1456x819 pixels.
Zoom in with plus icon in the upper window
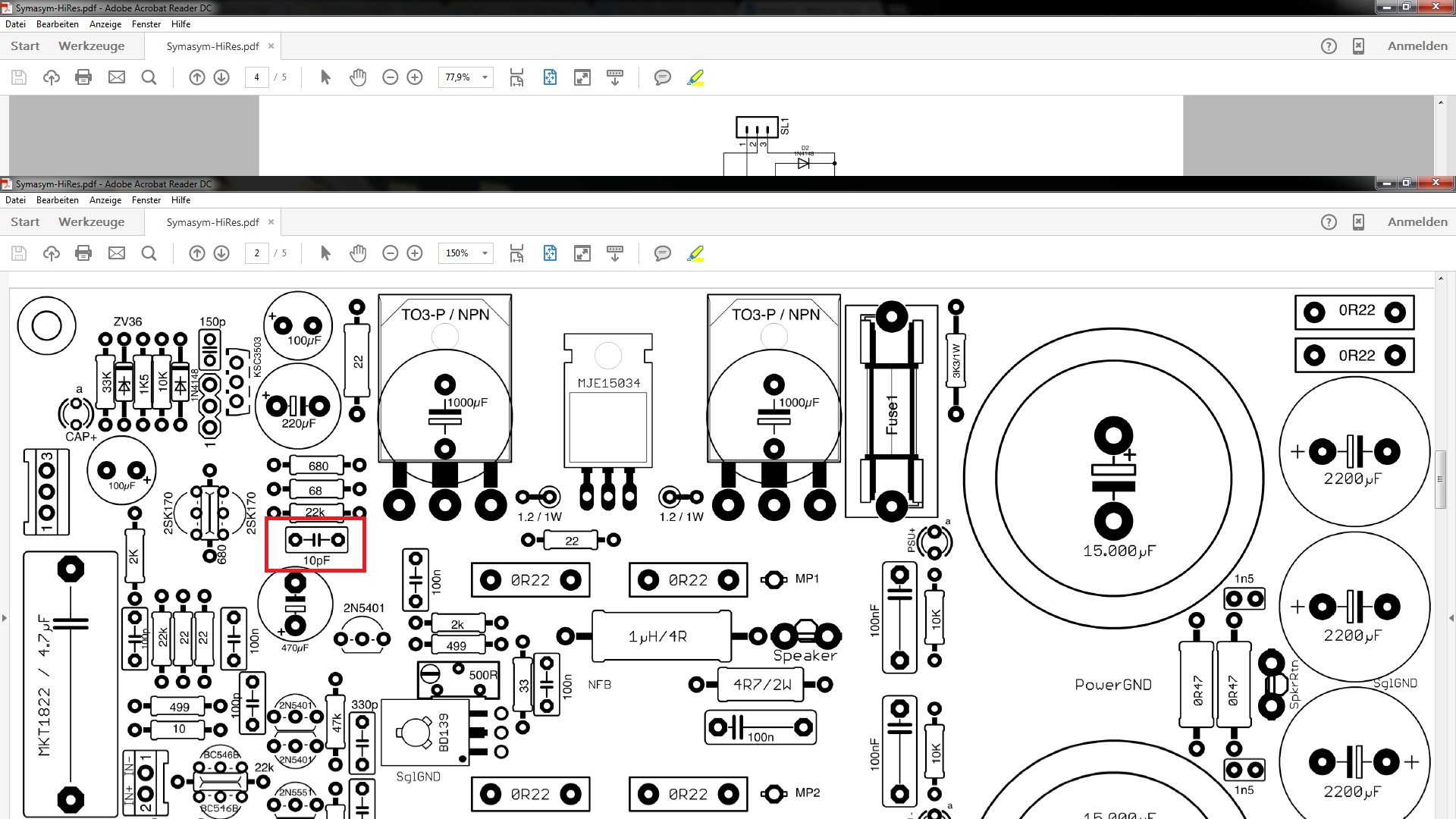coord(415,77)
